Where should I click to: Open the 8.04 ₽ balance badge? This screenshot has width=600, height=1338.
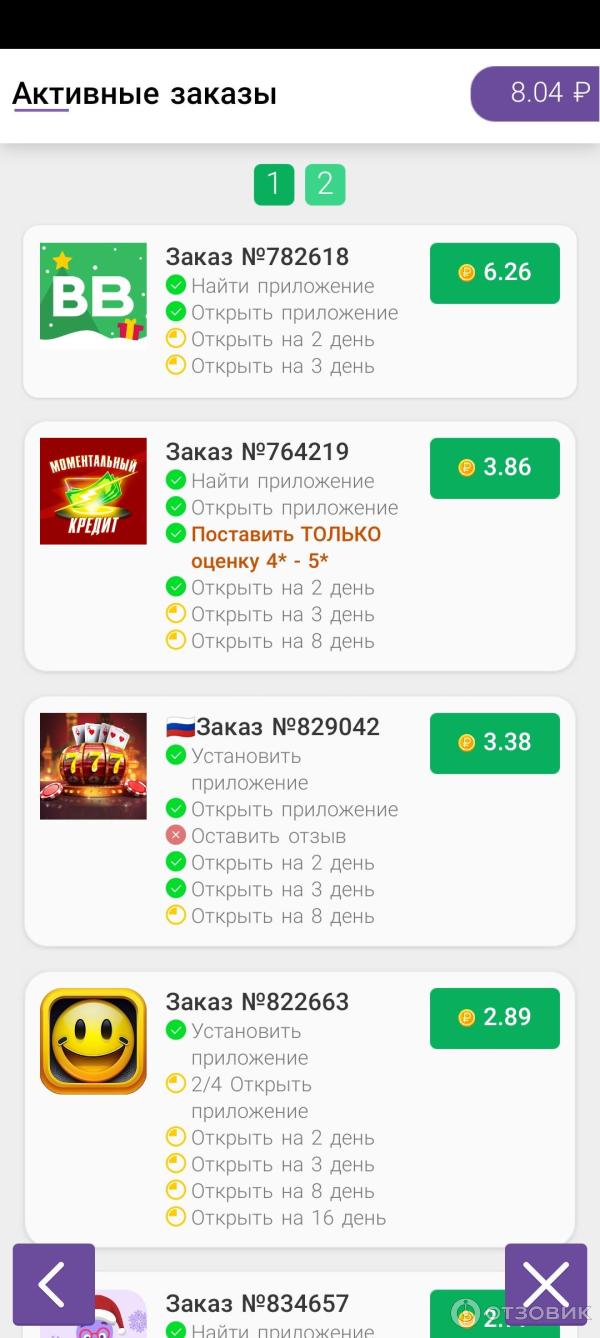point(537,94)
